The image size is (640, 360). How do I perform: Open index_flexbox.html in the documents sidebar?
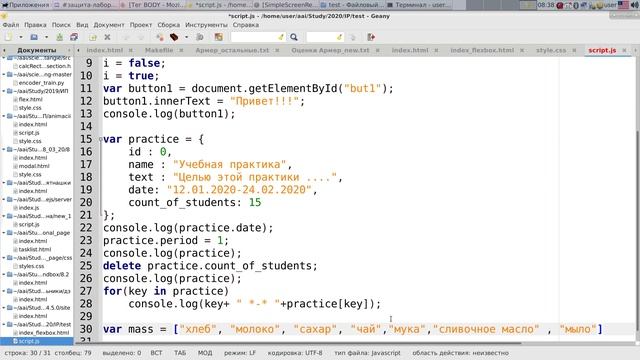(x=44, y=332)
